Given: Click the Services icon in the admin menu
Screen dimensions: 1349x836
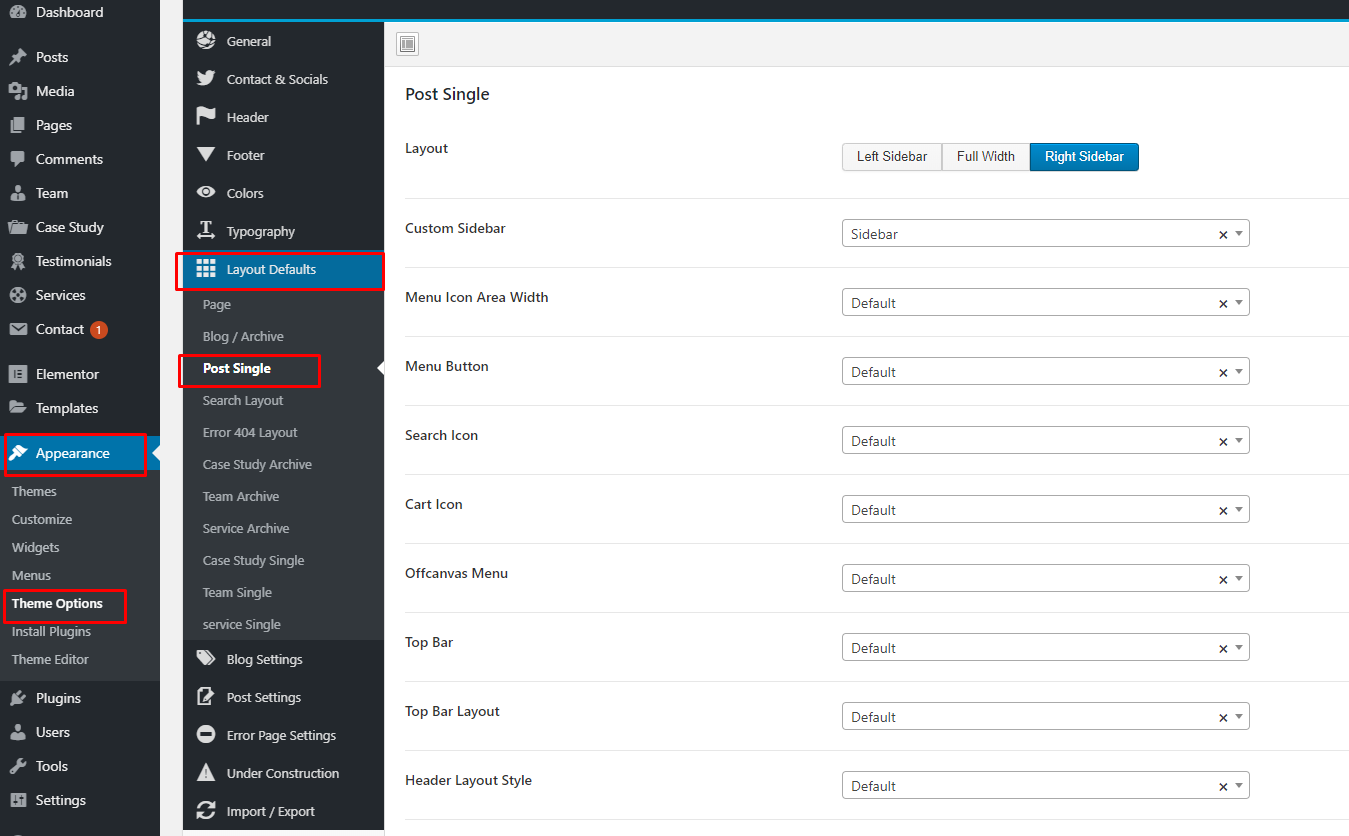Looking at the screenshot, I should coord(18,295).
